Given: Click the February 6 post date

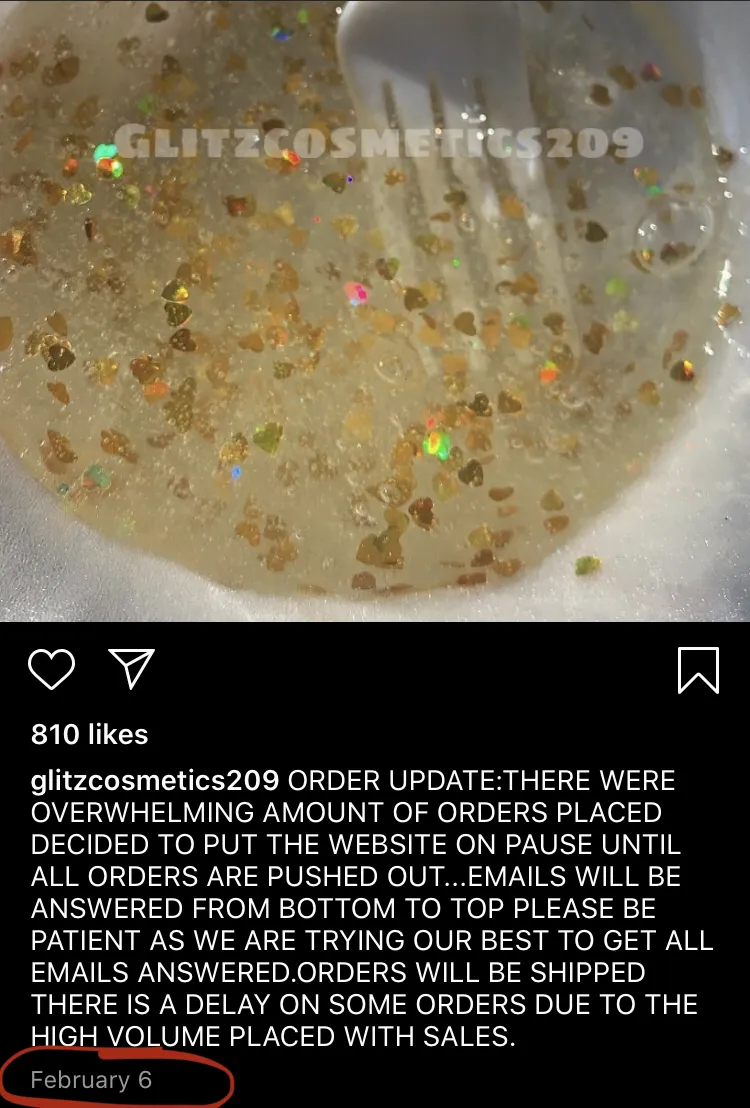Looking at the screenshot, I should [91, 1080].
